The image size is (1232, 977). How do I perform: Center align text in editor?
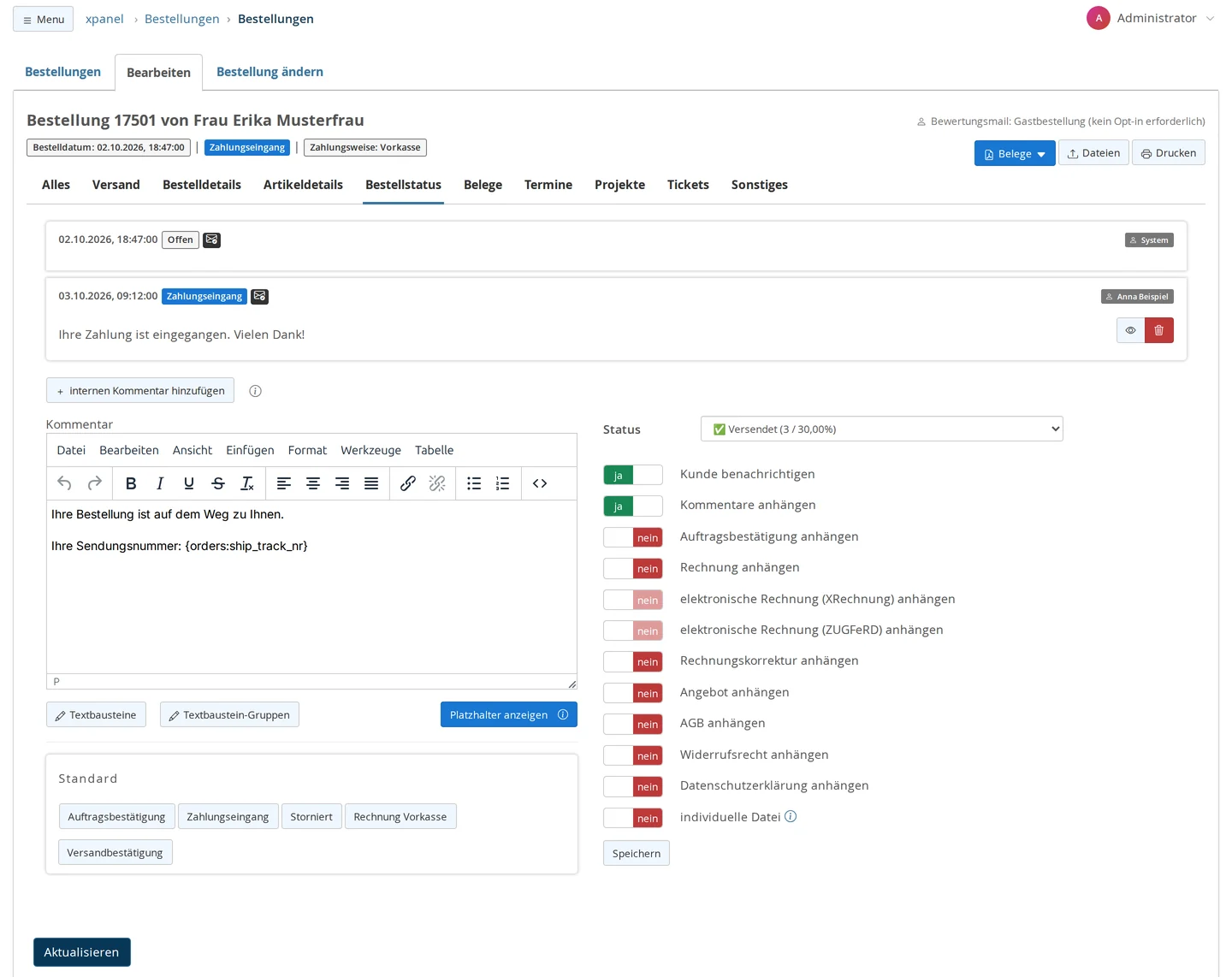pos(313,483)
